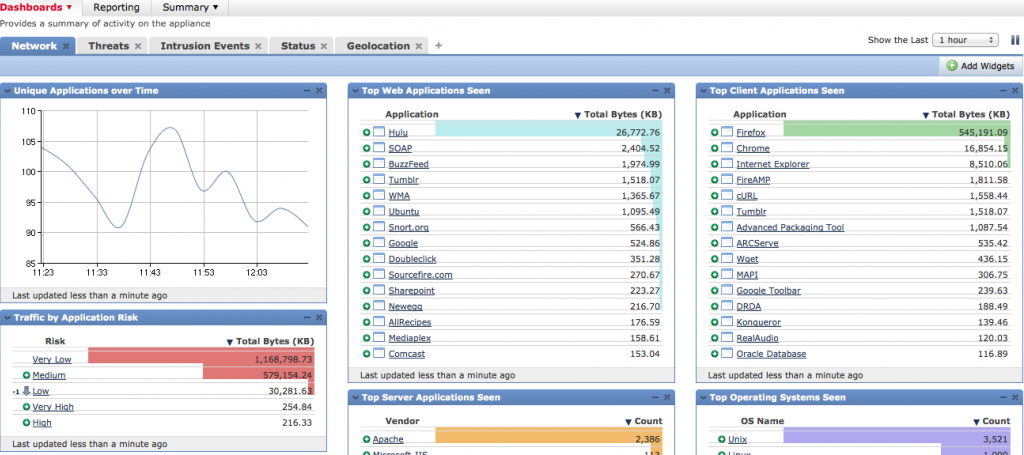Click the green plus icon beside Apache
1024x455 pixels.
pyautogui.click(x=367, y=439)
